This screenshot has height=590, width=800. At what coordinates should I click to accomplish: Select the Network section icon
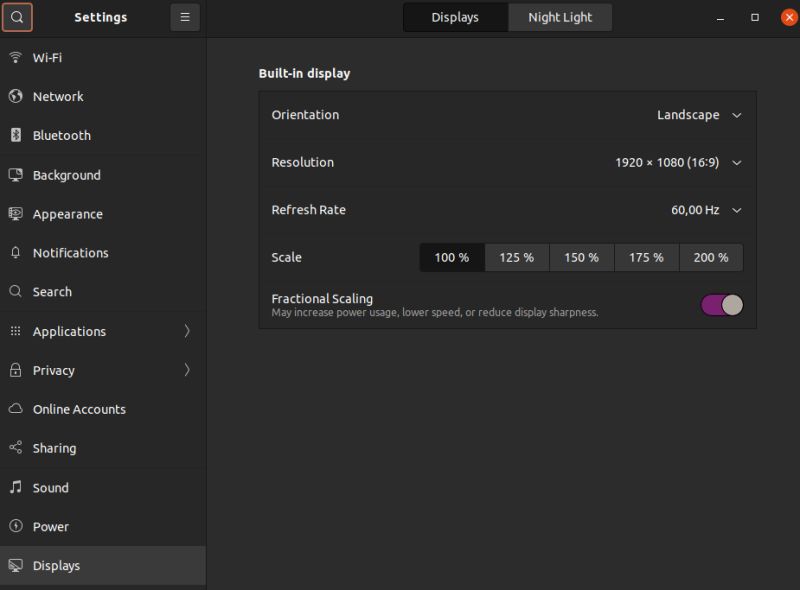coord(17,96)
